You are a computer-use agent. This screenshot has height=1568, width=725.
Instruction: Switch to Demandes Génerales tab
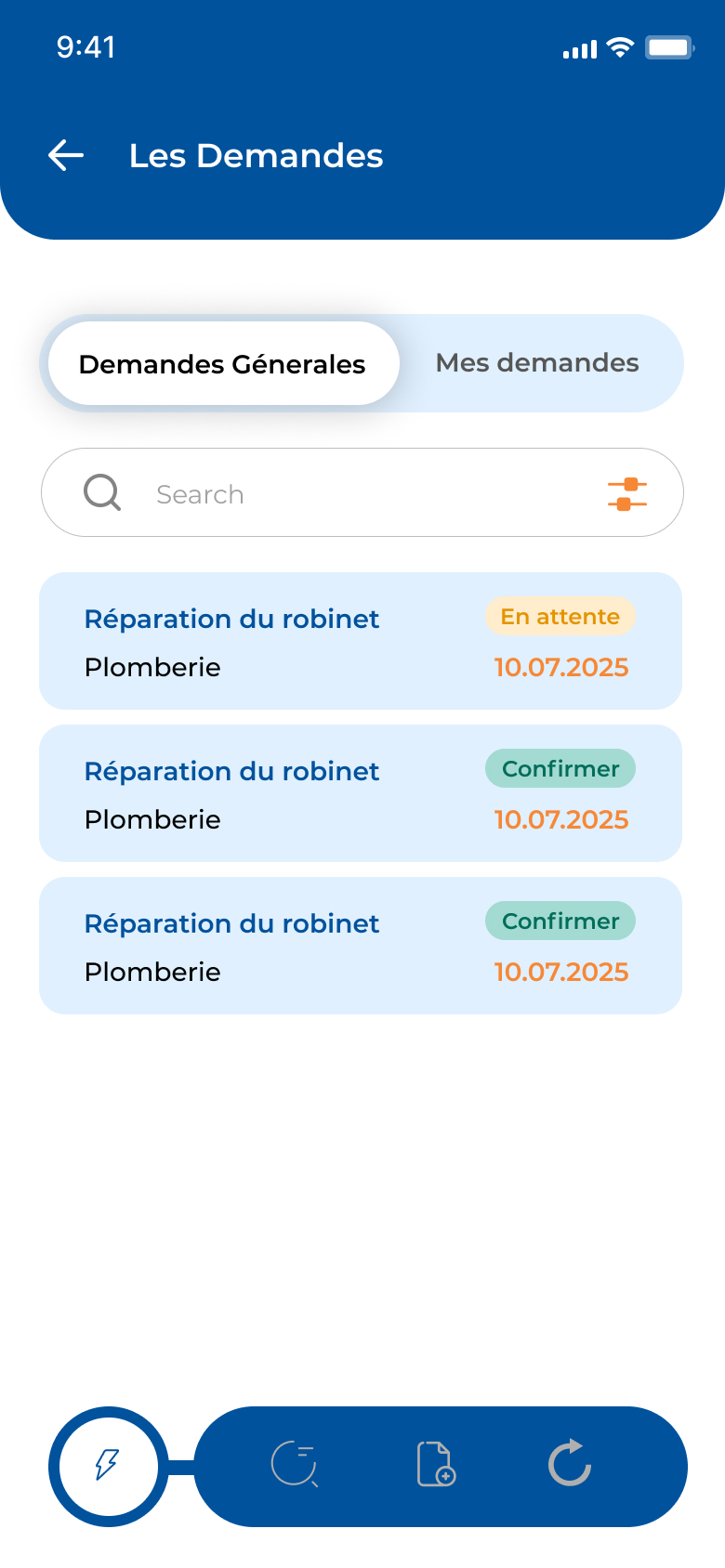223,364
